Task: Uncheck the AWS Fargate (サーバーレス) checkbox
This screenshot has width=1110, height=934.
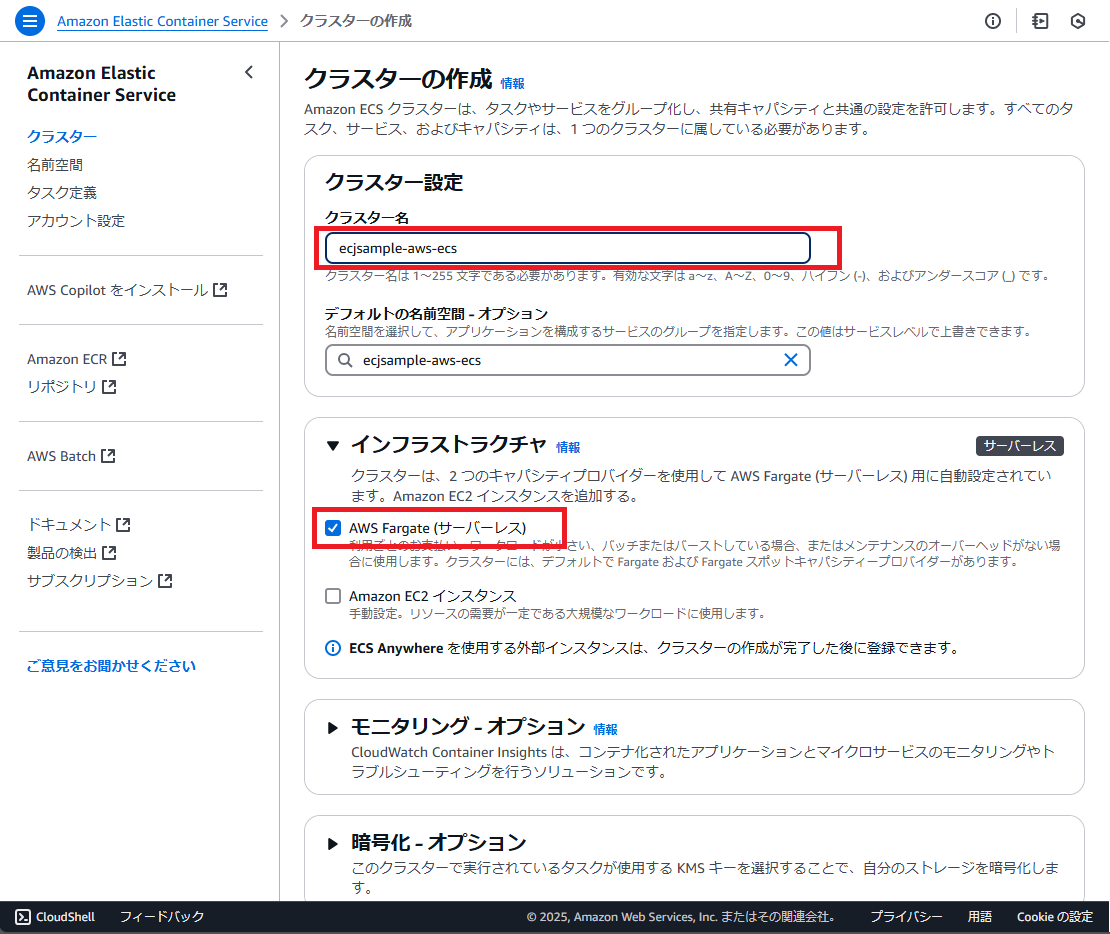Action: coord(333,528)
